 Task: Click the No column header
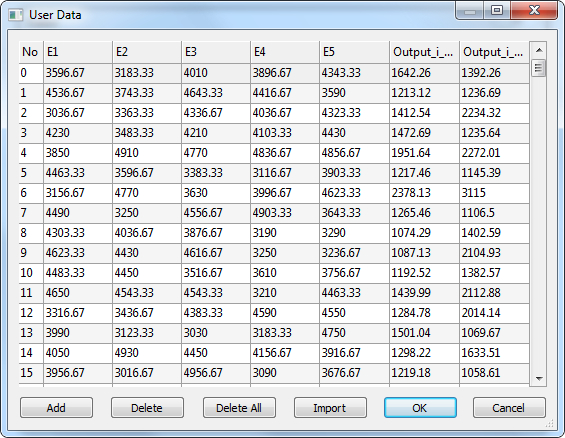click(x=31, y=52)
